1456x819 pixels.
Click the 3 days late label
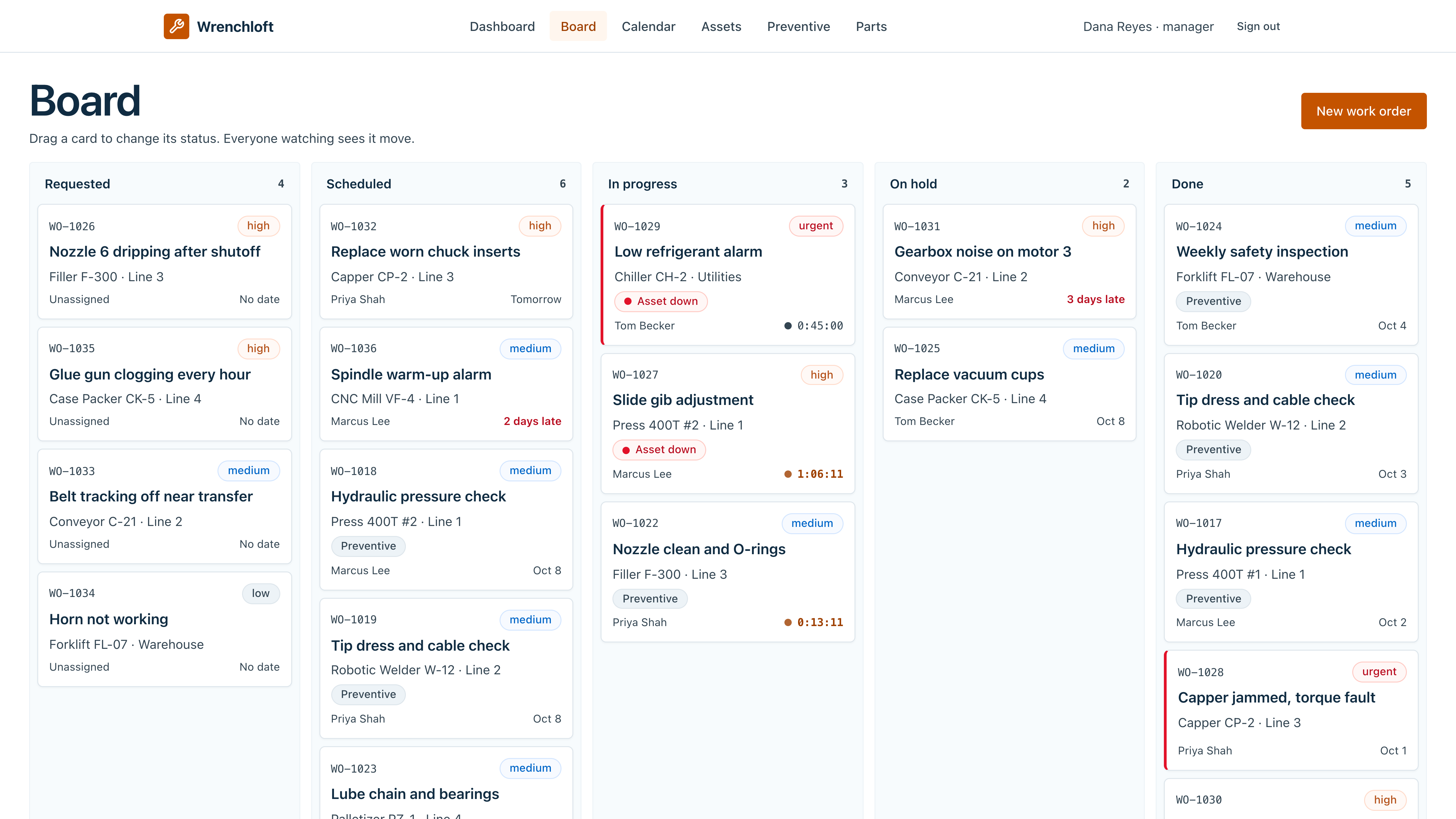pos(1095,299)
